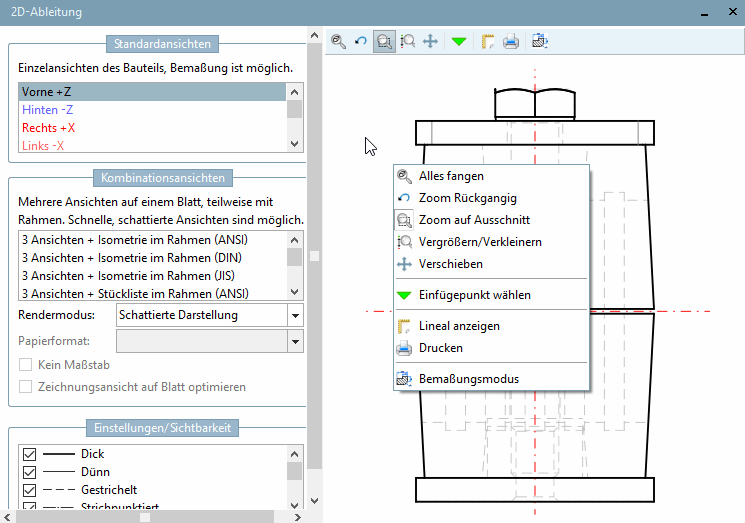Click the printer icon in toolbar
The image size is (745, 523).
click(x=510, y=41)
